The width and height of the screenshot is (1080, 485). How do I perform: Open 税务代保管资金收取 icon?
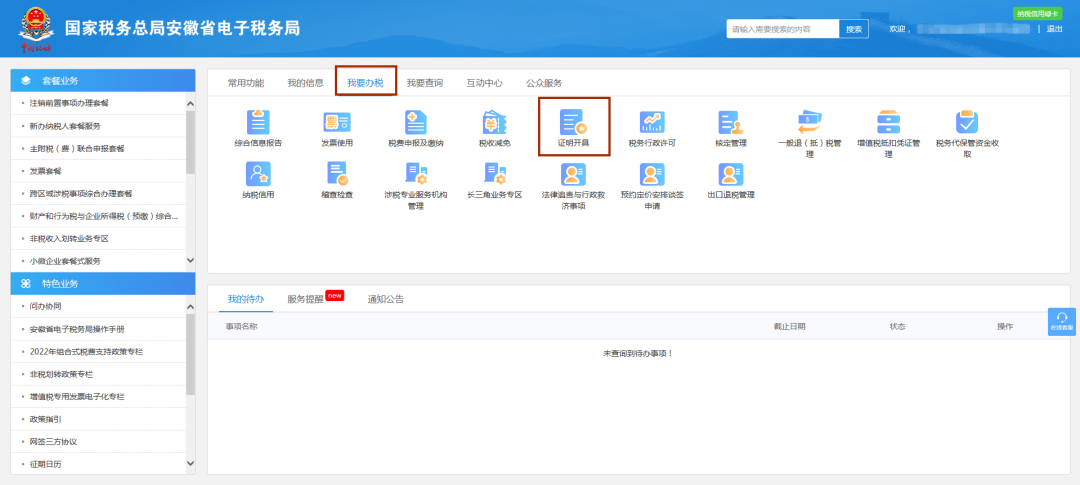pos(967,123)
